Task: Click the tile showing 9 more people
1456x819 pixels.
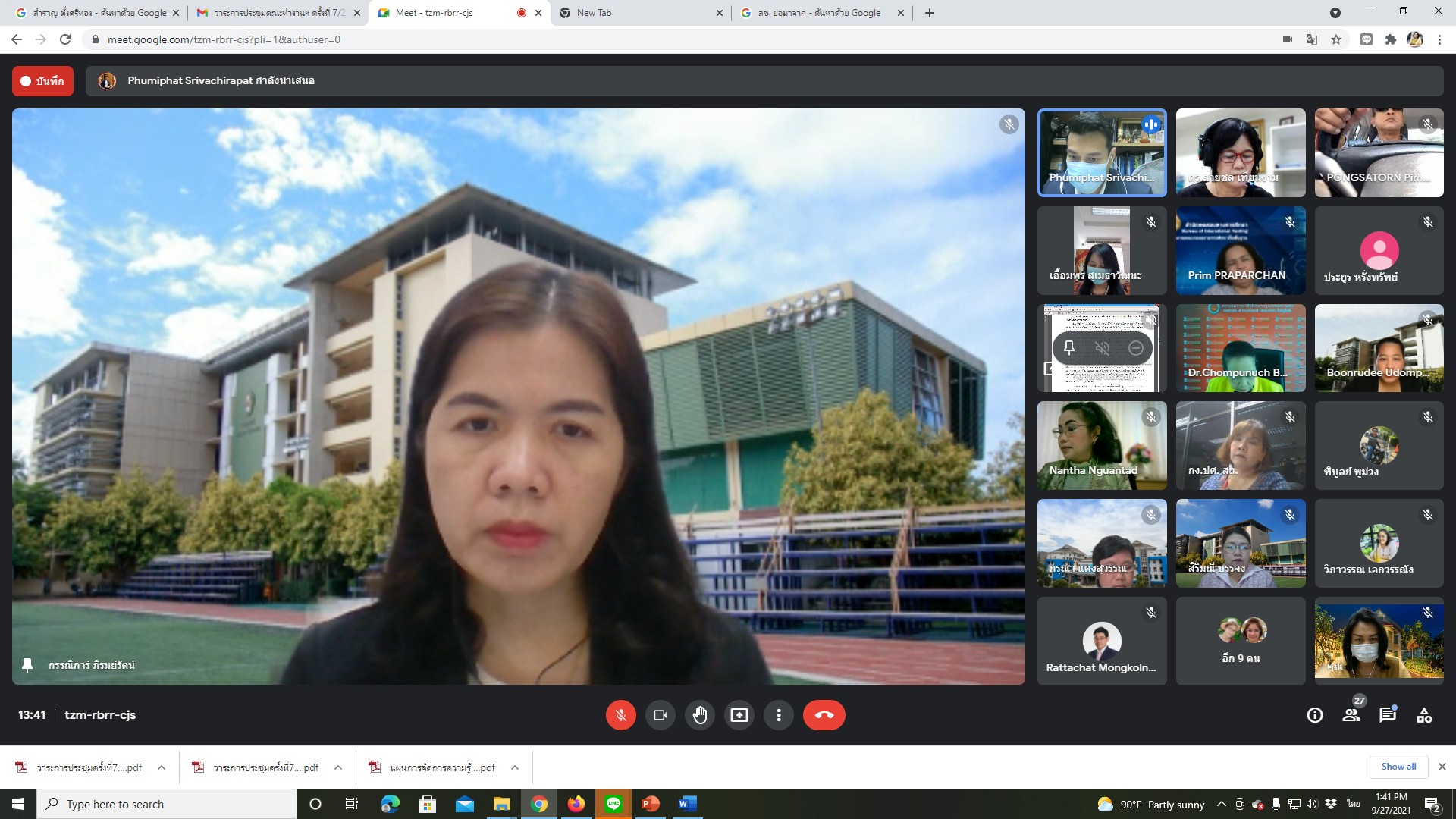Action: click(x=1240, y=641)
